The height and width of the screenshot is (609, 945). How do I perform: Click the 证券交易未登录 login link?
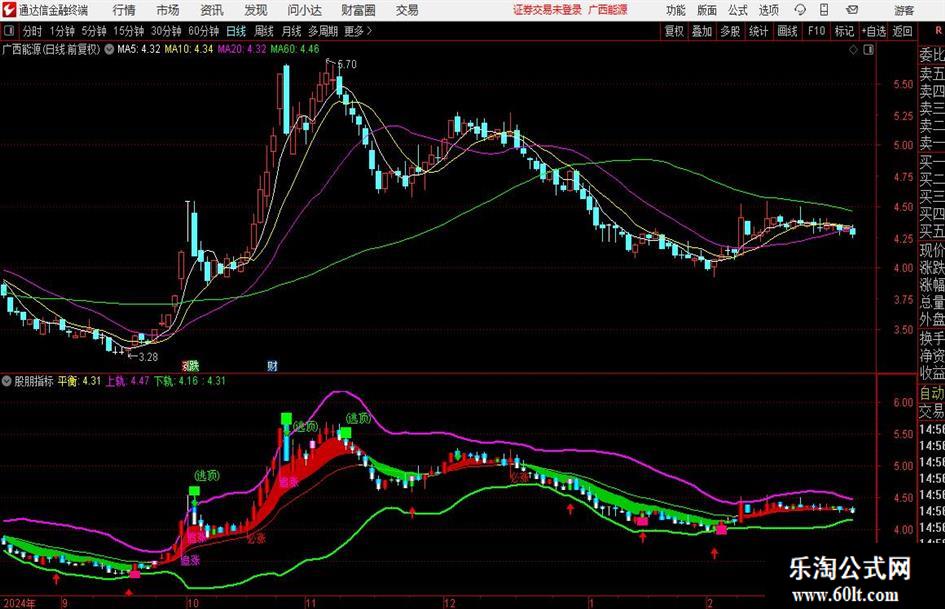(547, 10)
